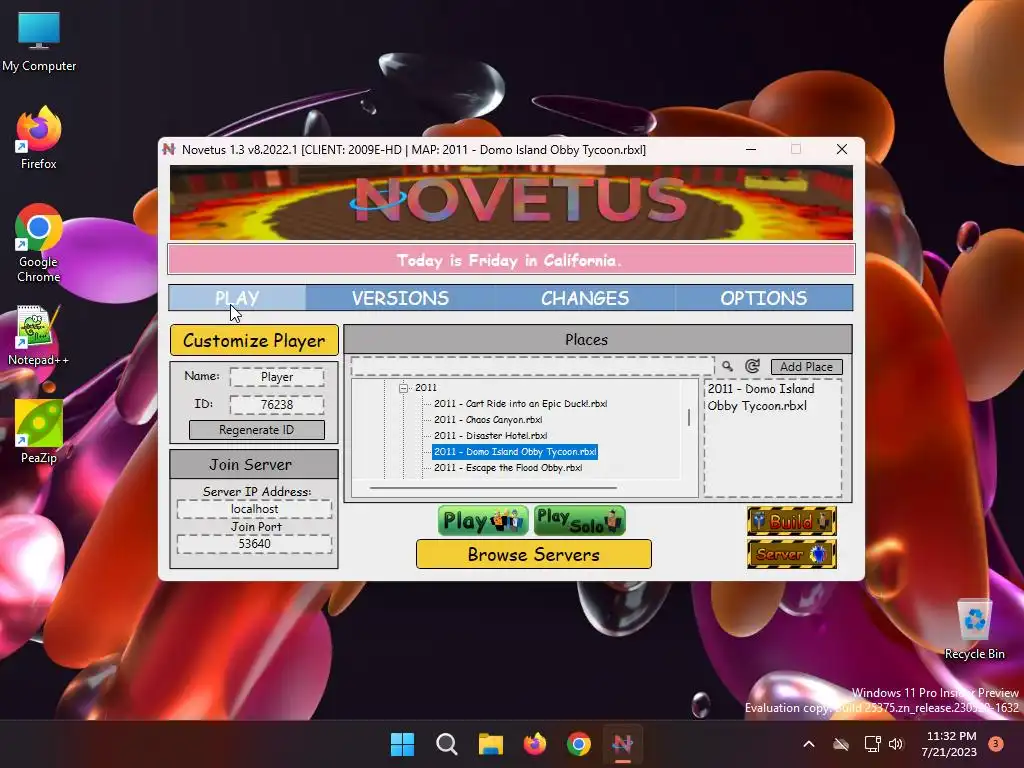Click the Places list horizontal scrollbar
The width and height of the screenshot is (1024, 768).
pyautogui.click(x=493, y=487)
